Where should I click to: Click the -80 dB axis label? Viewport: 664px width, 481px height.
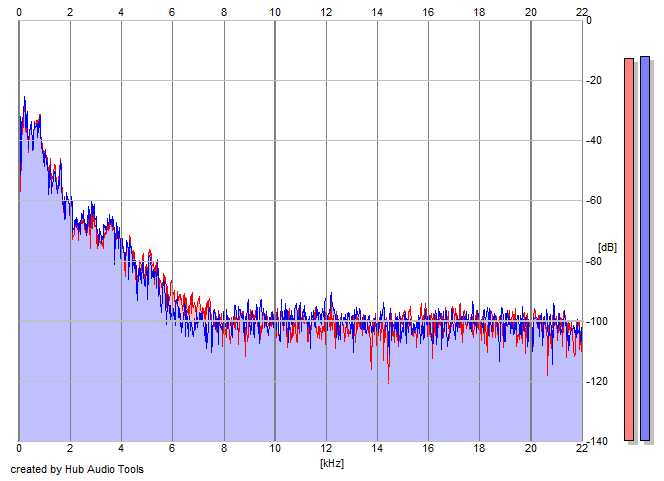594,261
